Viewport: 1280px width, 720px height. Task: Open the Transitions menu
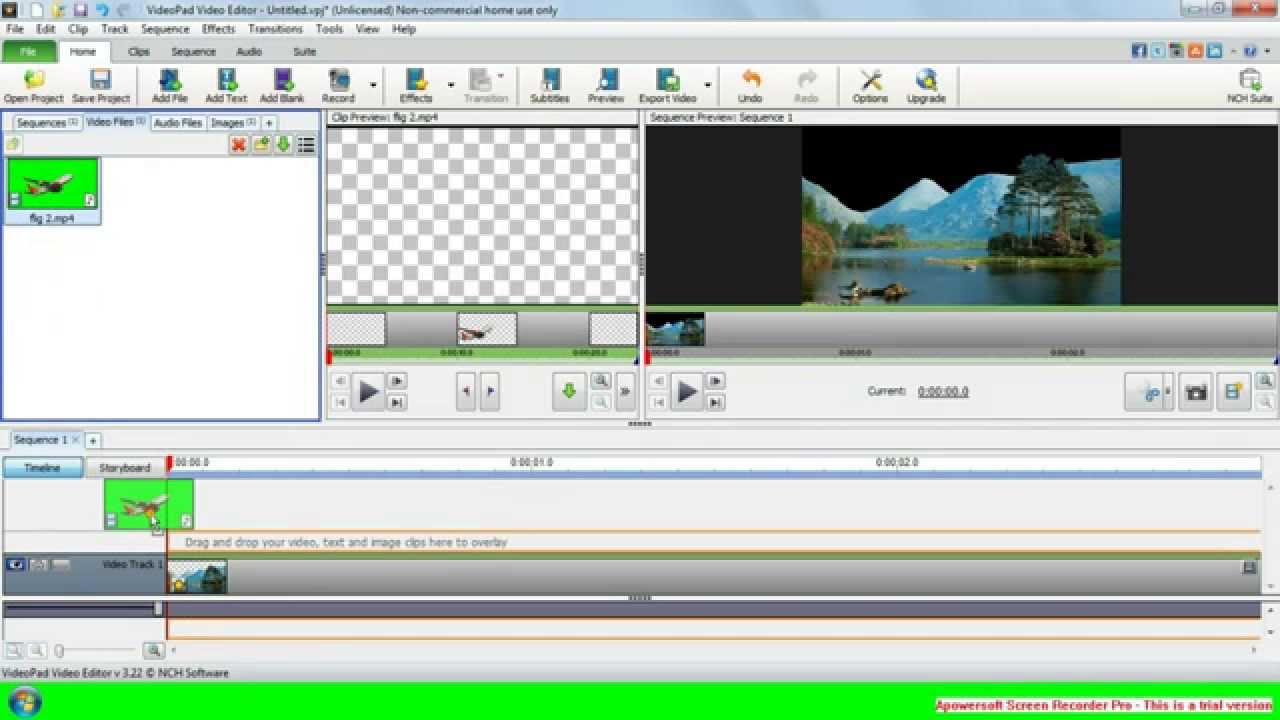pos(275,29)
